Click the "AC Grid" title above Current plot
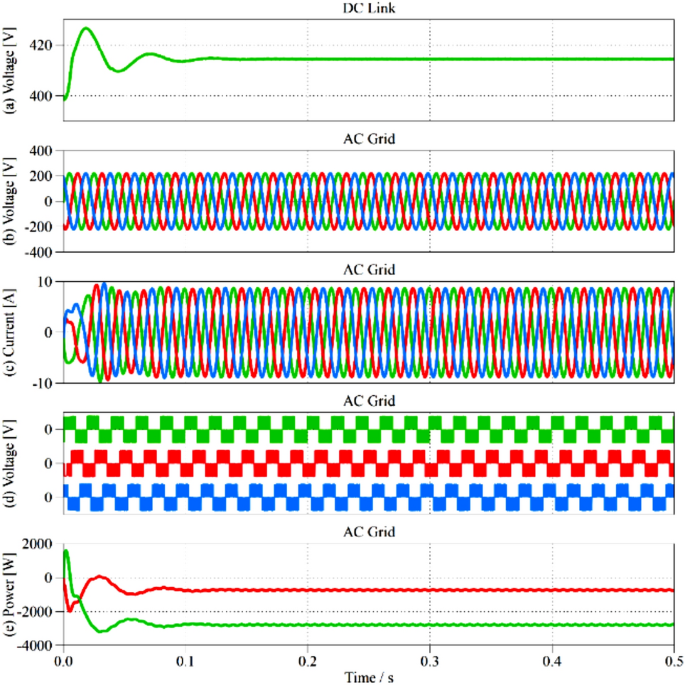 (x=369, y=270)
